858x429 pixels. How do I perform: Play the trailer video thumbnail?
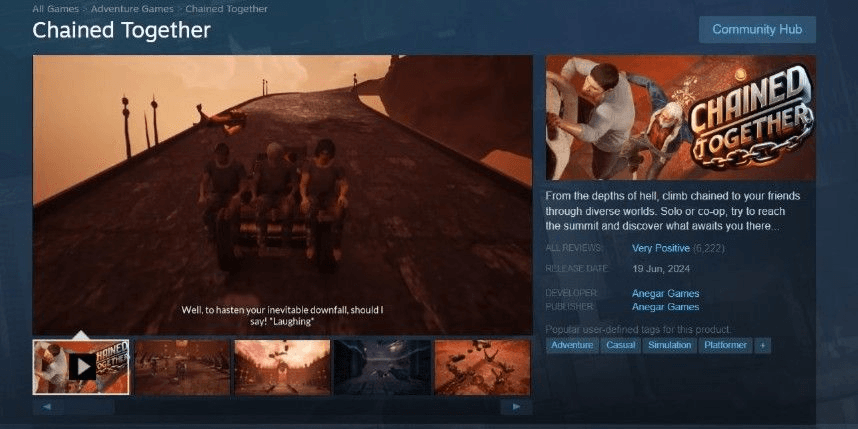[x=81, y=367]
